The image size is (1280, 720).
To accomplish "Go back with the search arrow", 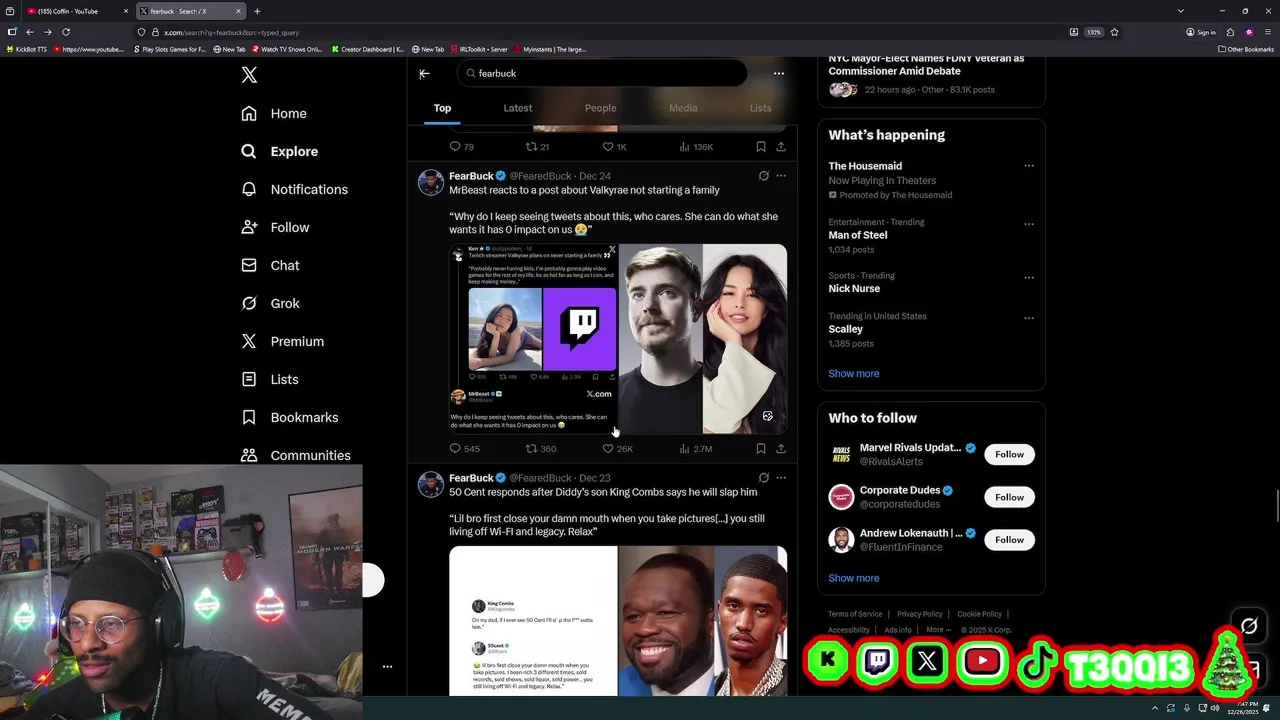I will (x=424, y=73).
